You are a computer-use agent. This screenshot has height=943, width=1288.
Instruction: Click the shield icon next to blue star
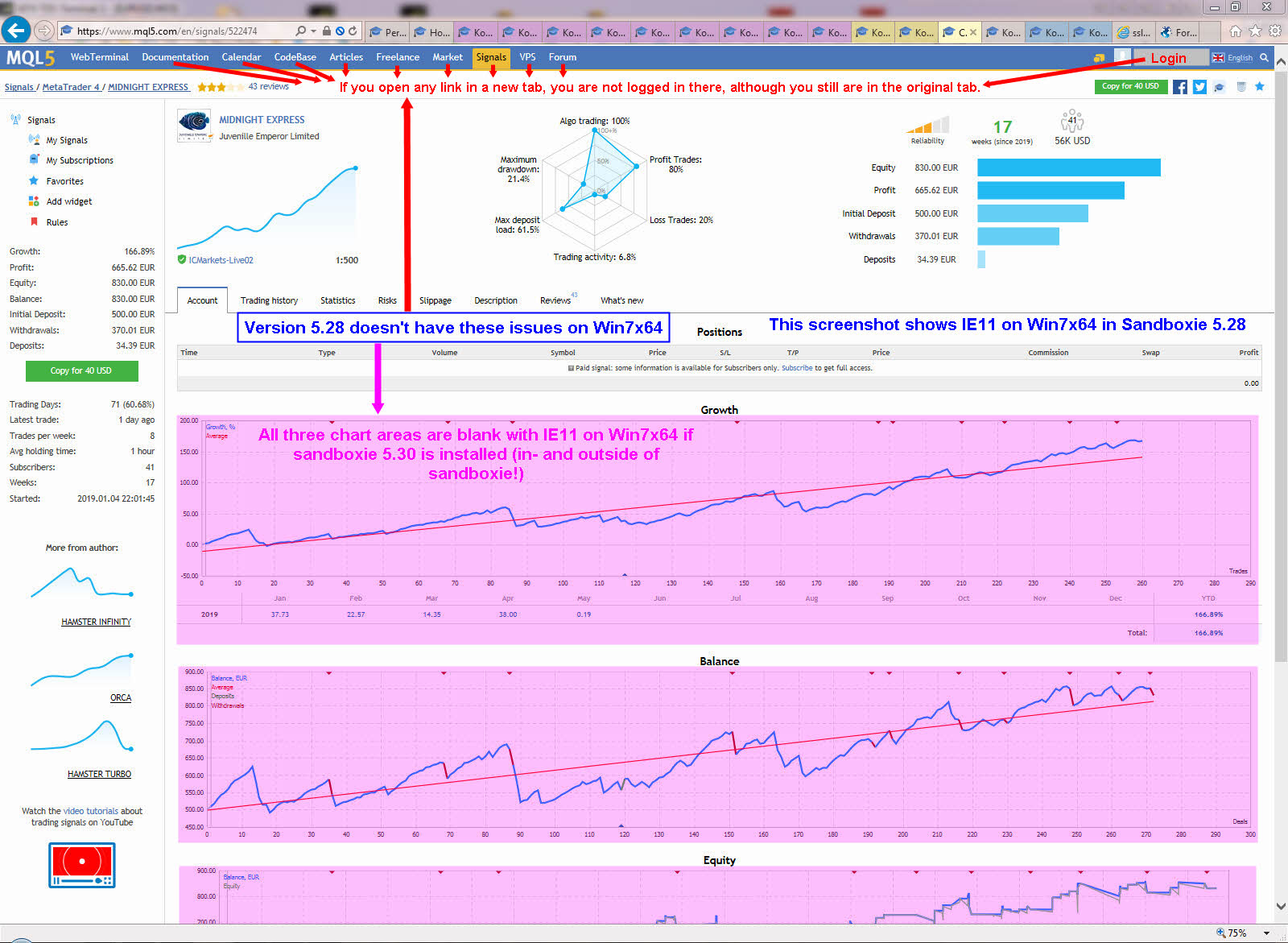(1241, 87)
